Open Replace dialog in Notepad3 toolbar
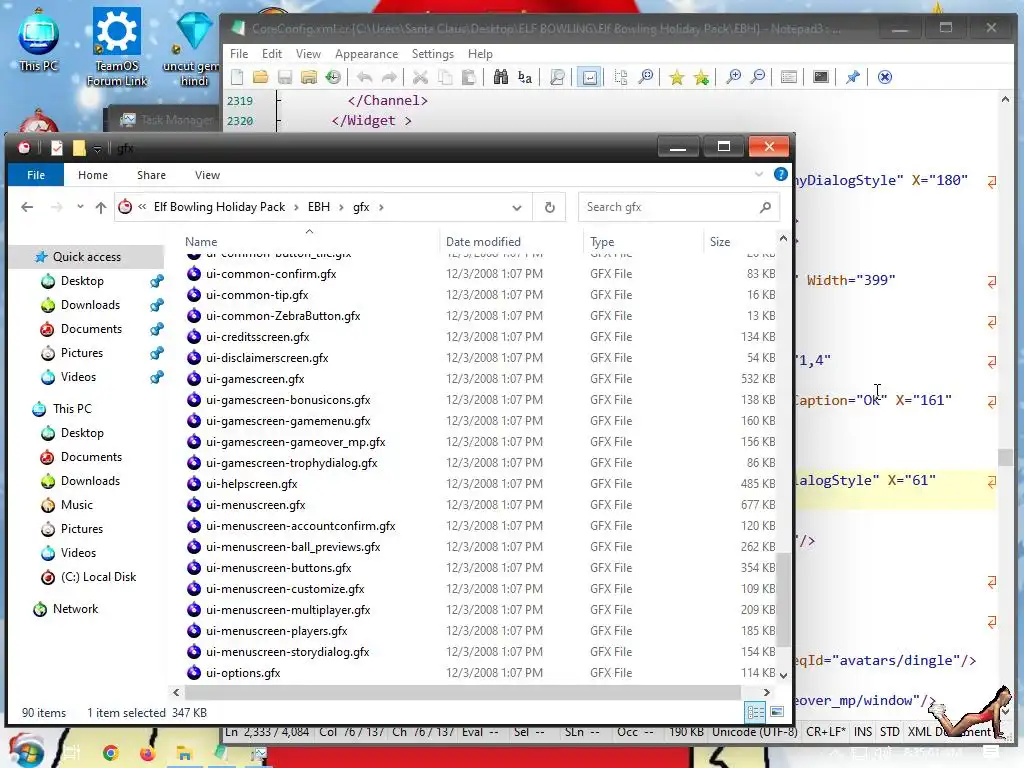The height and width of the screenshot is (768, 1024). click(x=524, y=77)
